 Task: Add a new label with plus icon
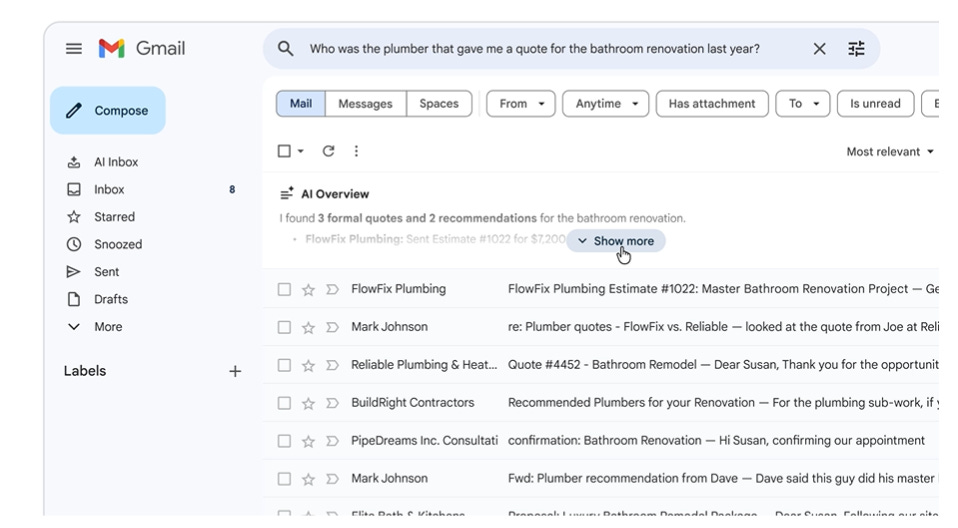[x=235, y=371]
